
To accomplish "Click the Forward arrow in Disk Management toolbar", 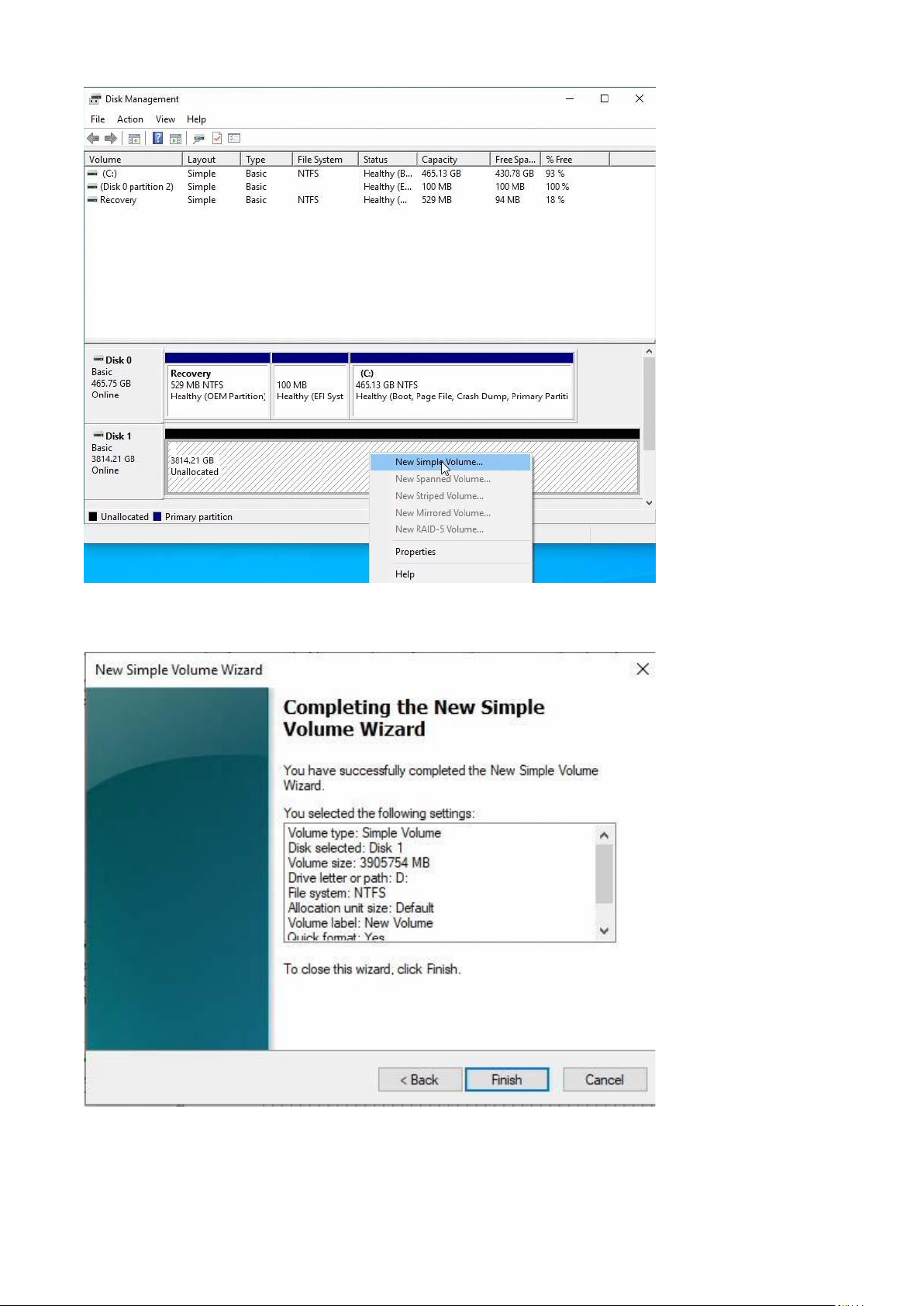I will point(111,139).
